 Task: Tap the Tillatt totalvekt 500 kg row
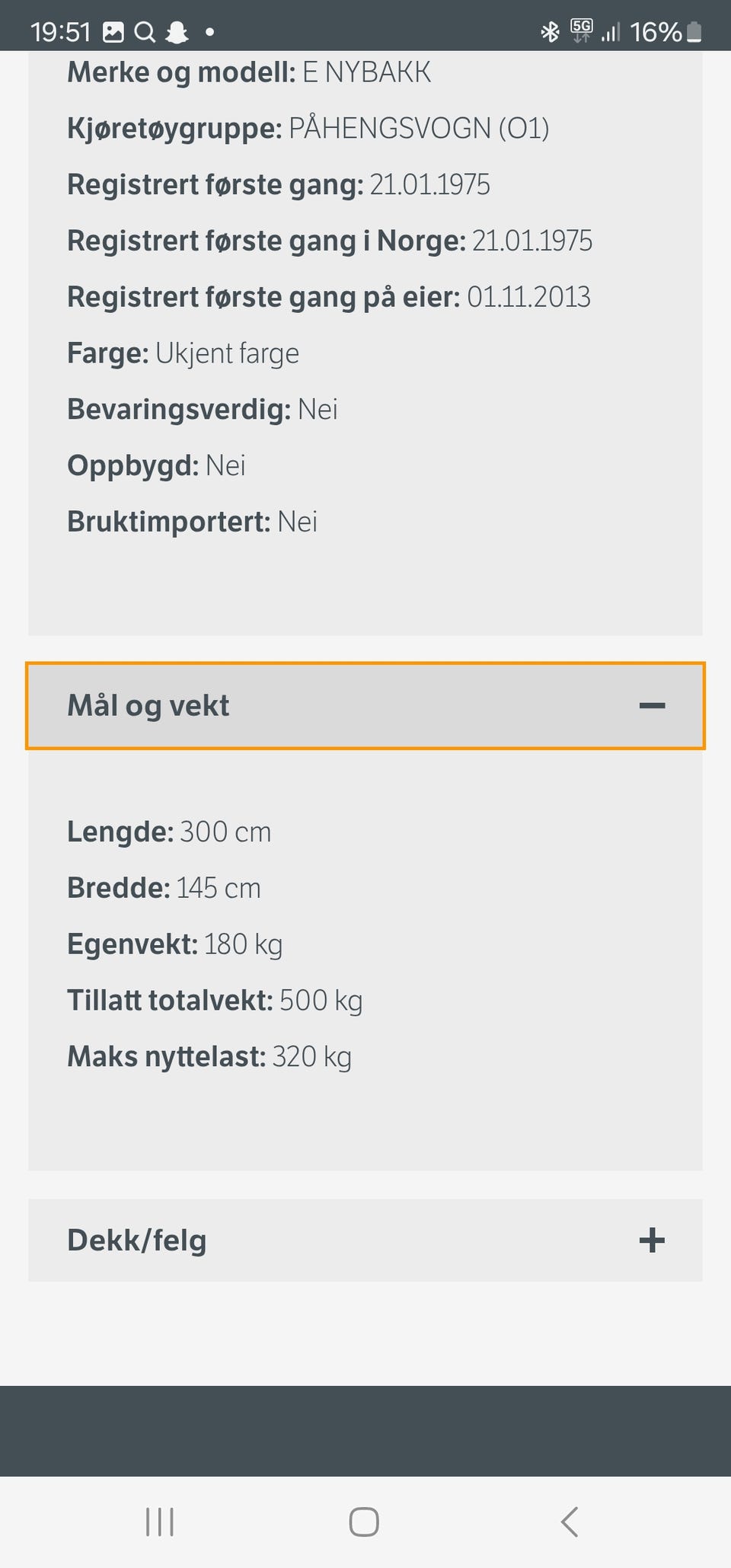tap(215, 1001)
